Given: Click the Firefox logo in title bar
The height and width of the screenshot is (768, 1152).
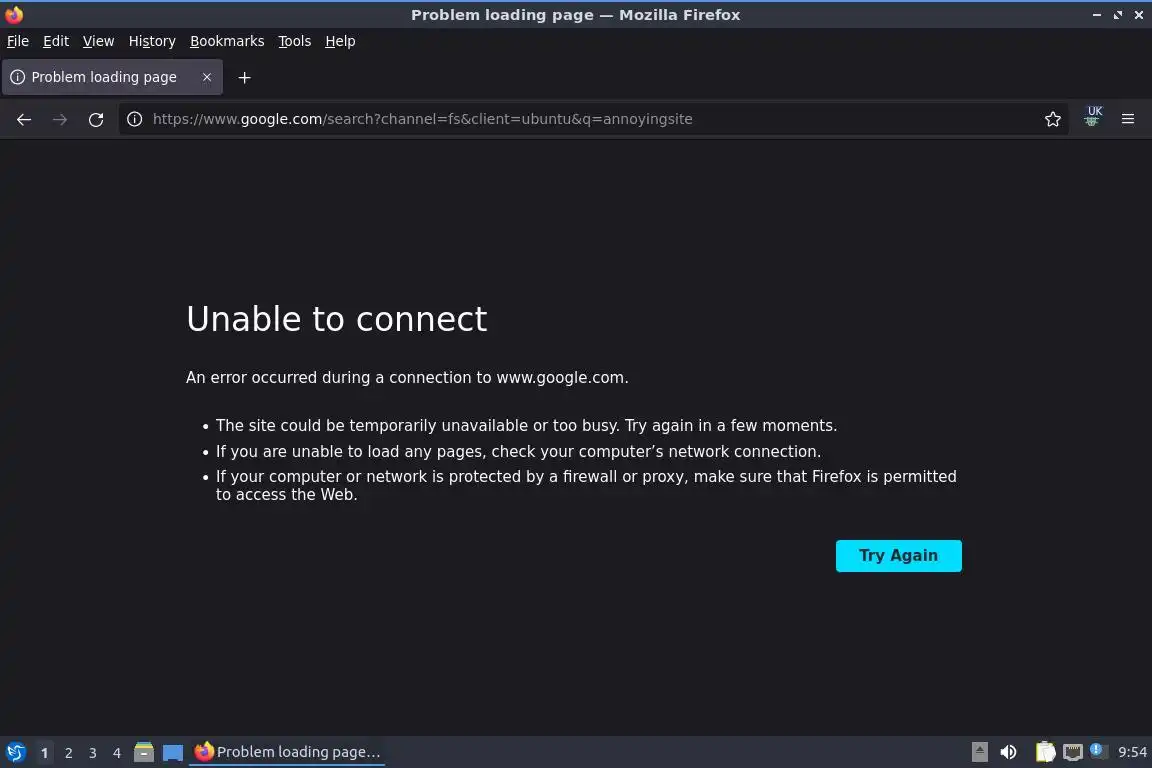Looking at the screenshot, I should (14, 15).
